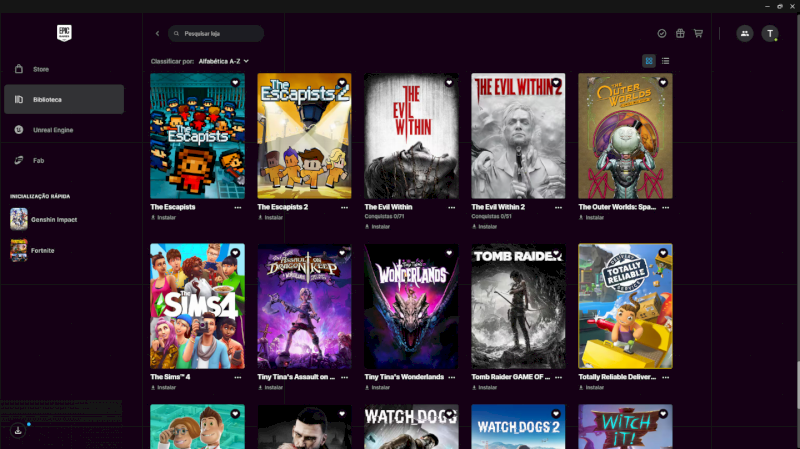Open Tomb Raider cover thumbnail
Viewport: 800px width, 449px height.
coord(518,306)
